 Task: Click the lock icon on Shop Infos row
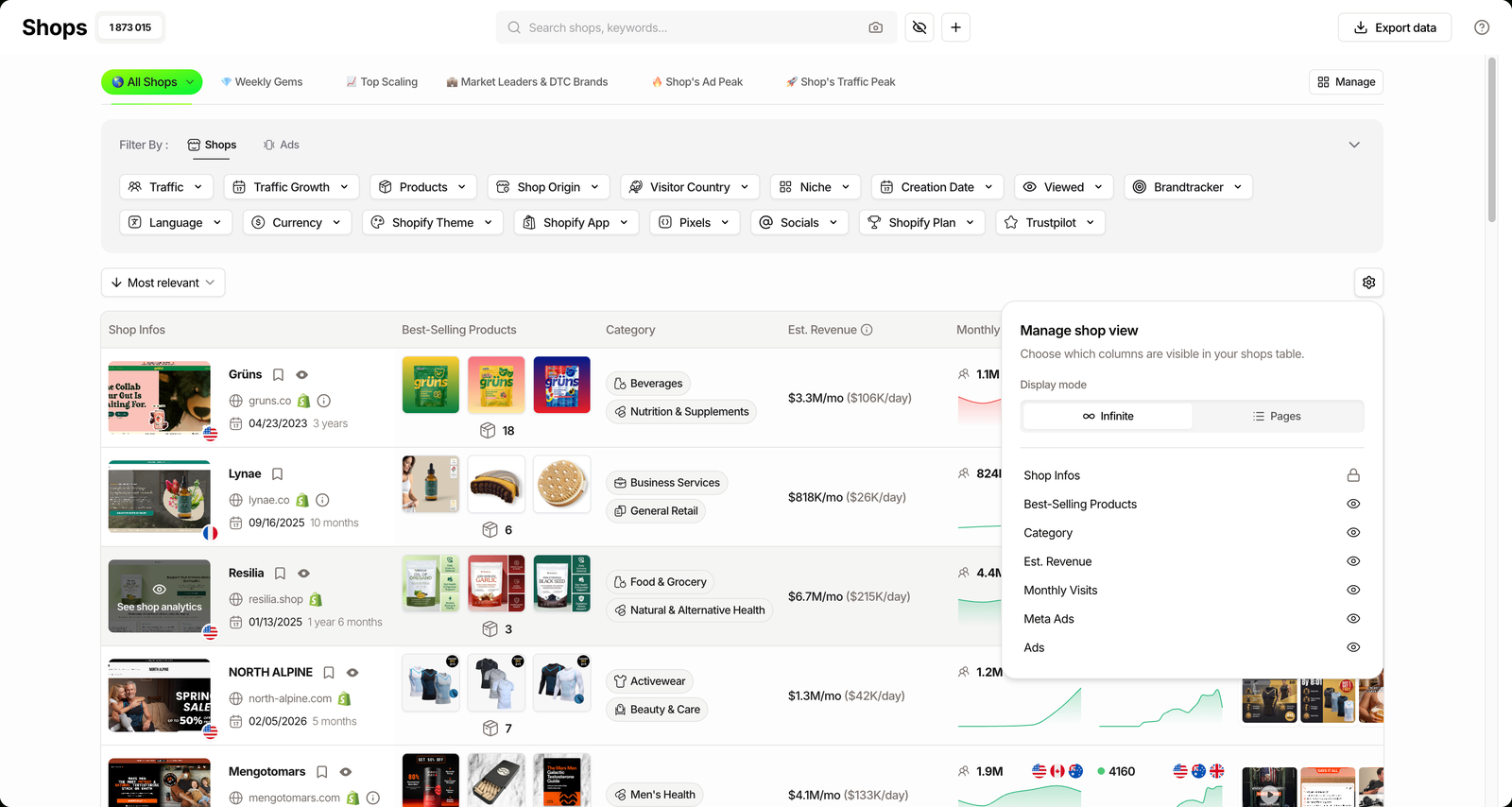click(x=1353, y=475)
